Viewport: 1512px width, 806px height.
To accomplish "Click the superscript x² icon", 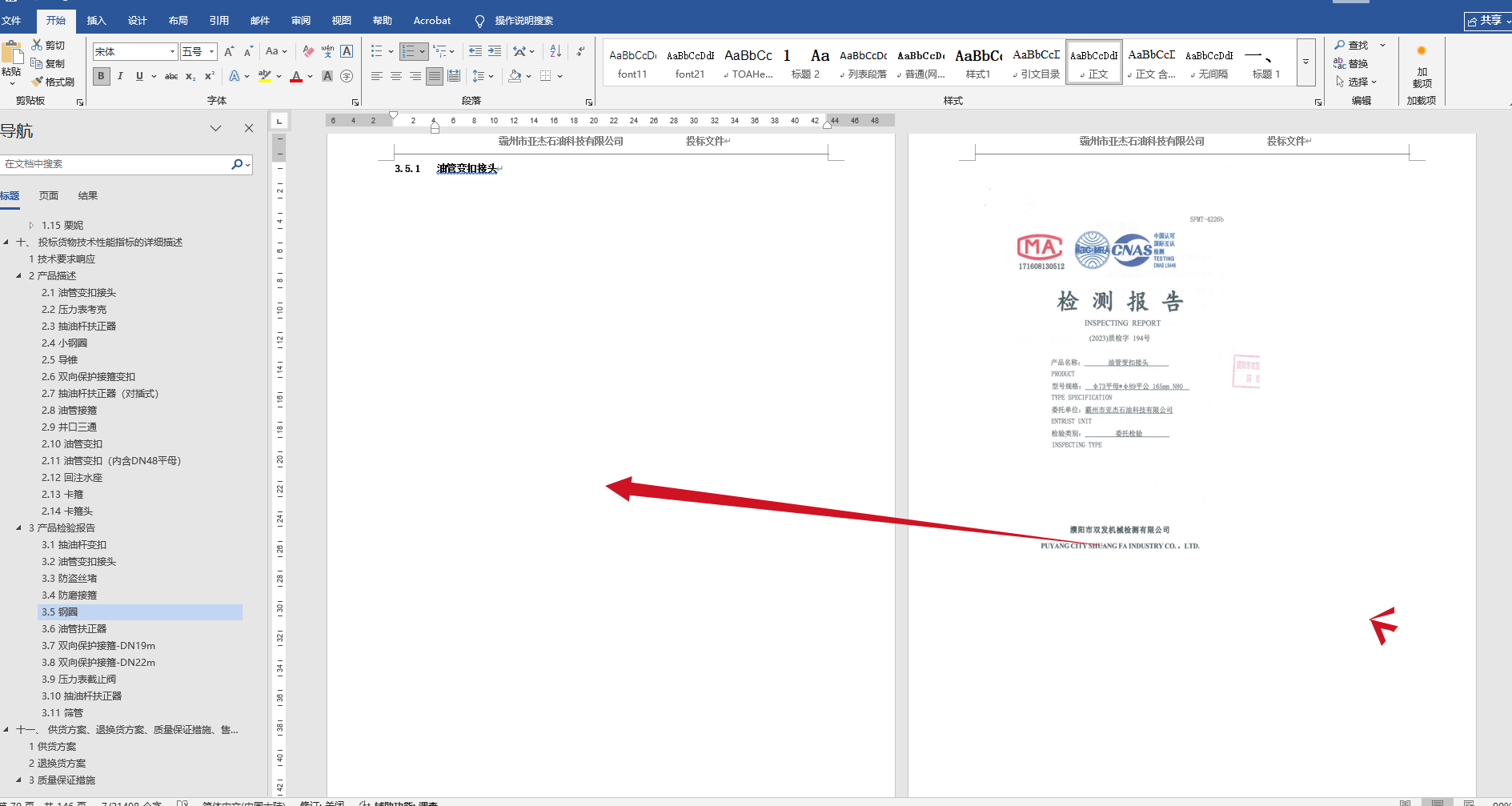I will click(x=210, y=76).
